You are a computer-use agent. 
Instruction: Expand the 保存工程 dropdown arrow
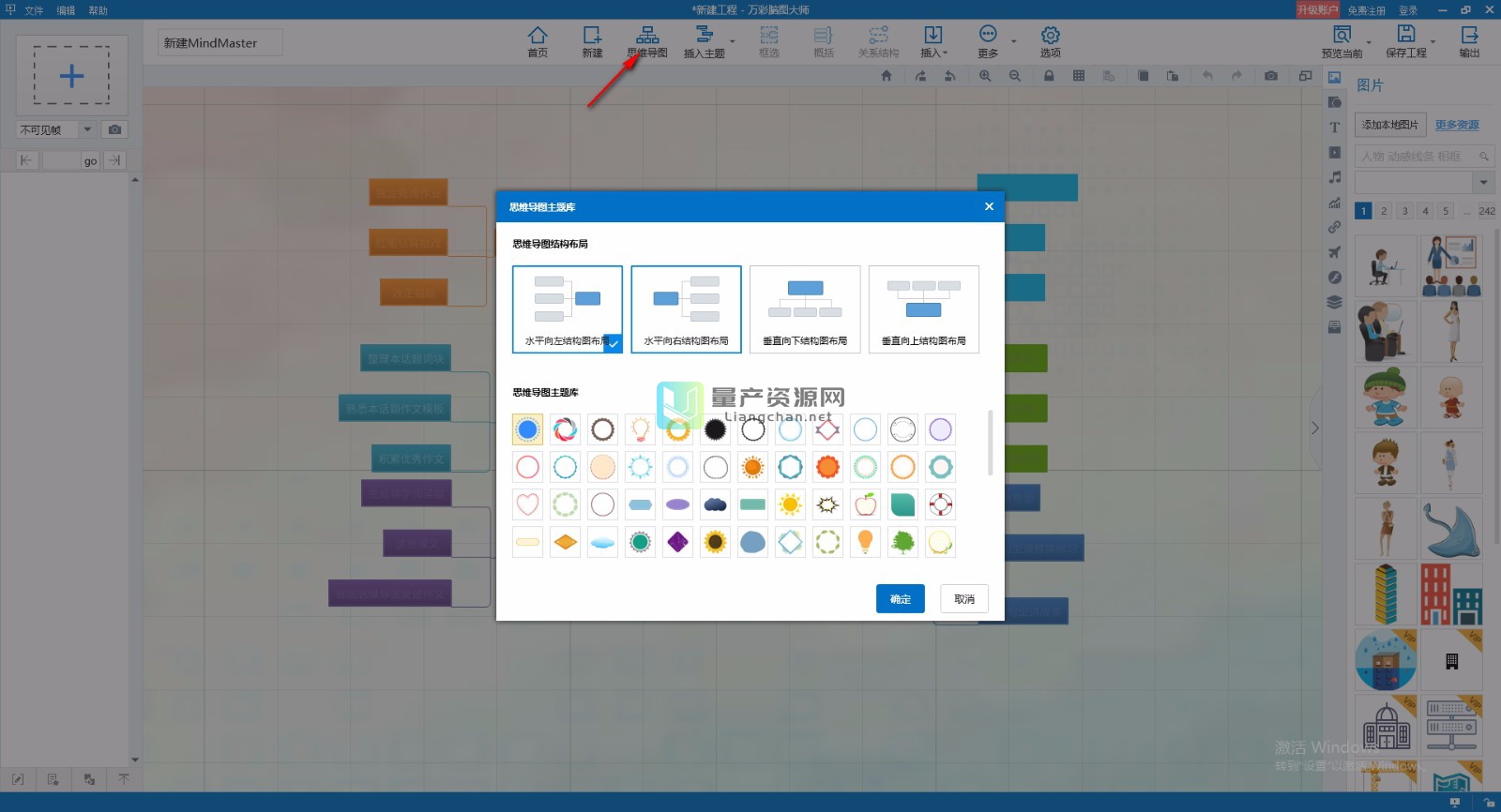[1433, 42]
